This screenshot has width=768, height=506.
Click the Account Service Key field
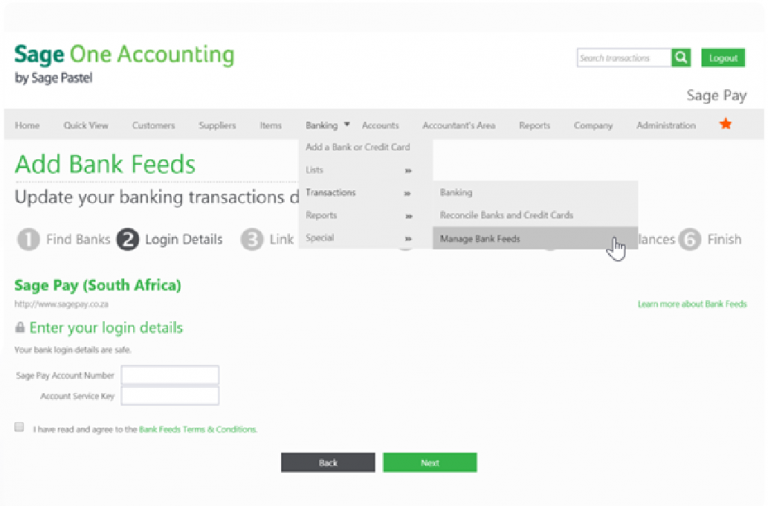[x=170, y=396]
